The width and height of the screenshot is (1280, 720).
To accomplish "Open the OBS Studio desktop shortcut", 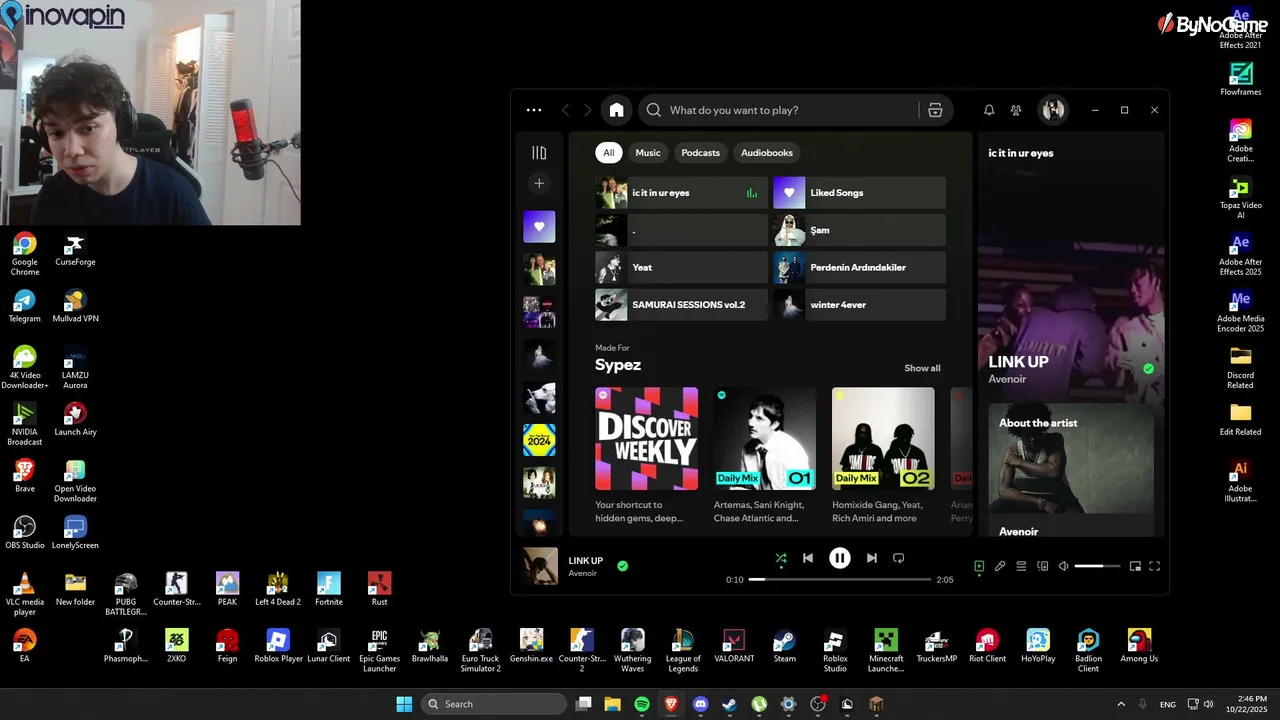I will point(25,532).
